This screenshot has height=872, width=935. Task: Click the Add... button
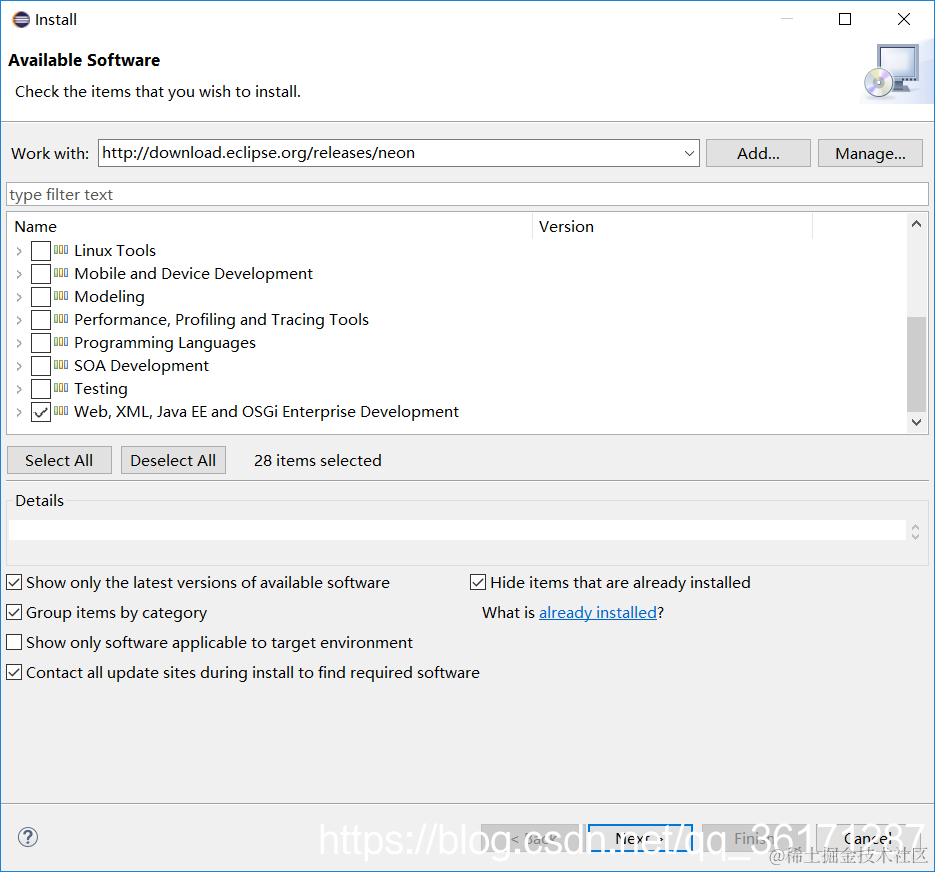tap(758, 153)
